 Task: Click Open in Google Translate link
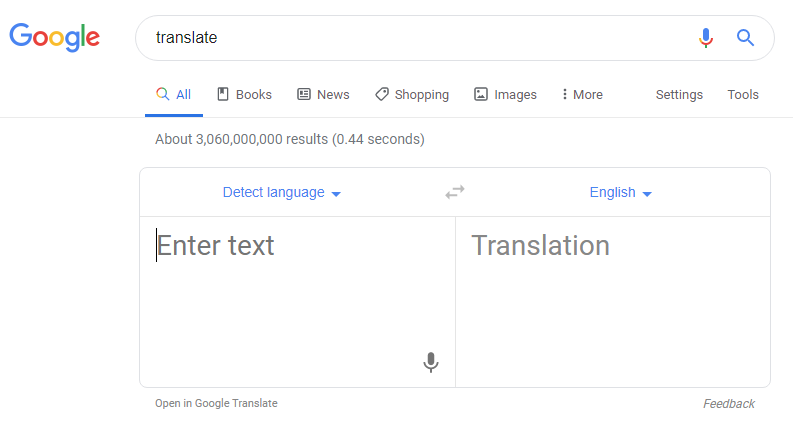click(x=216, y=403)
